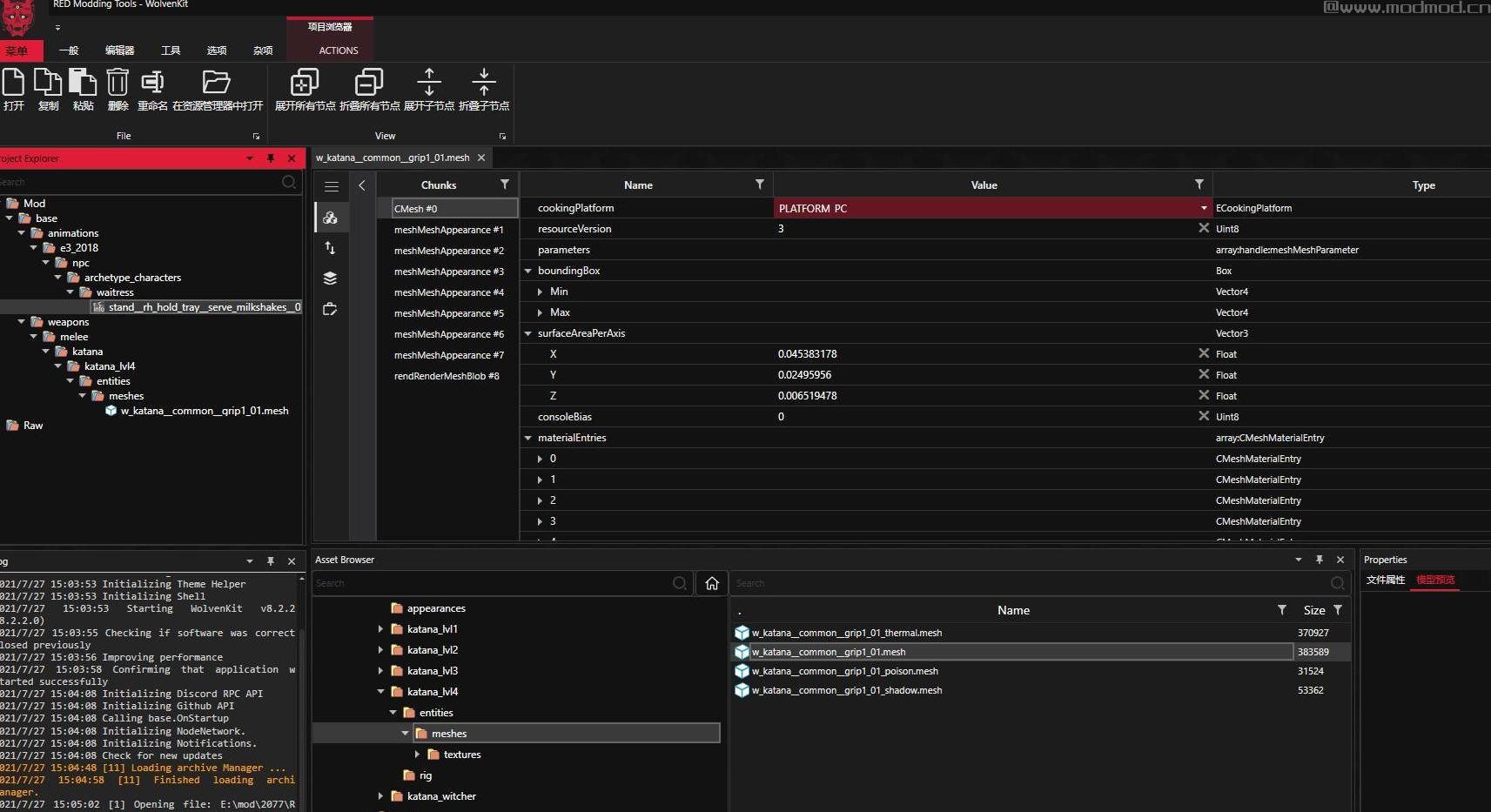The image size is (1491, 812).
Task: Click the Paste ribbon icon
Action: coord(83,82)
